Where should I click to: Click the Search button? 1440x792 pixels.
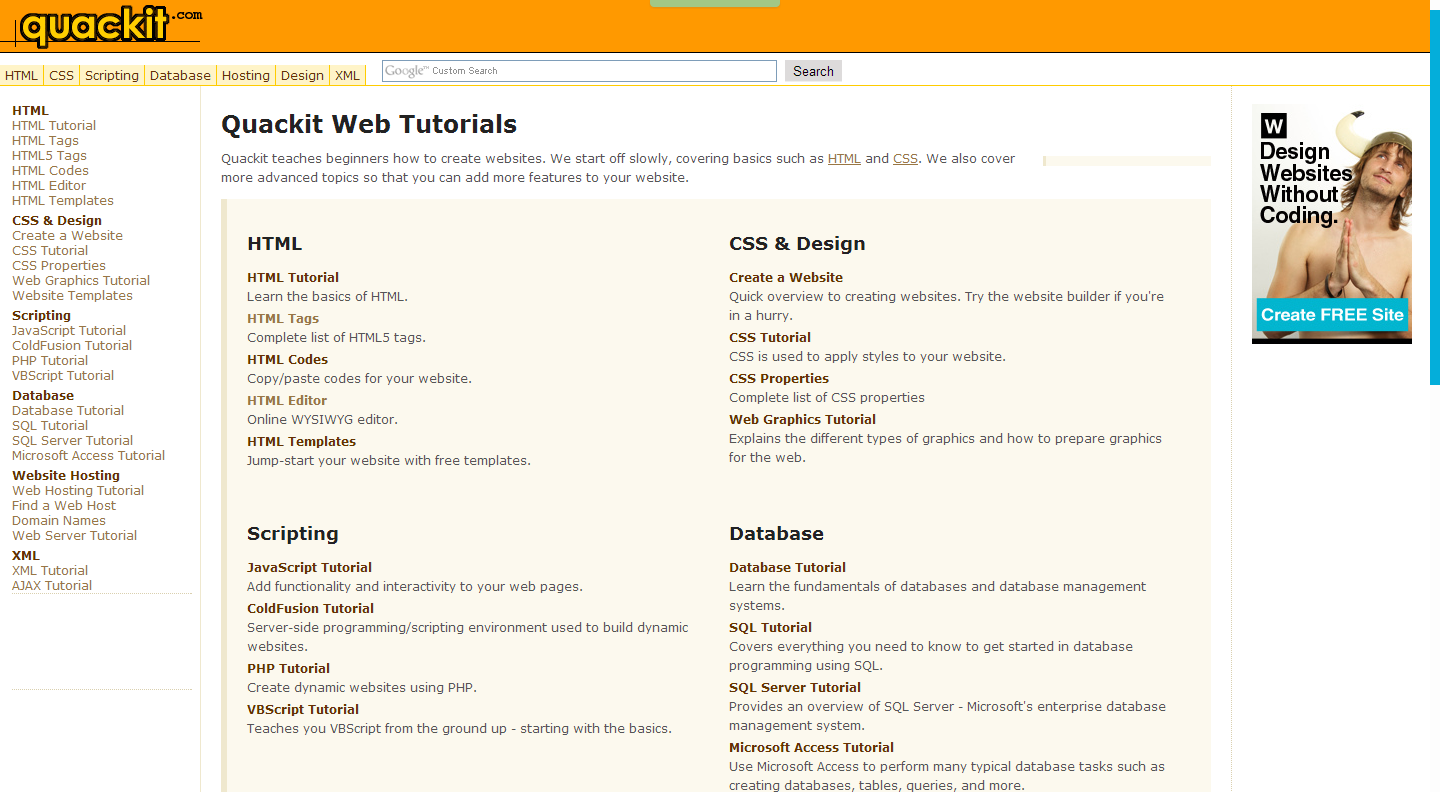coord(813,71)
